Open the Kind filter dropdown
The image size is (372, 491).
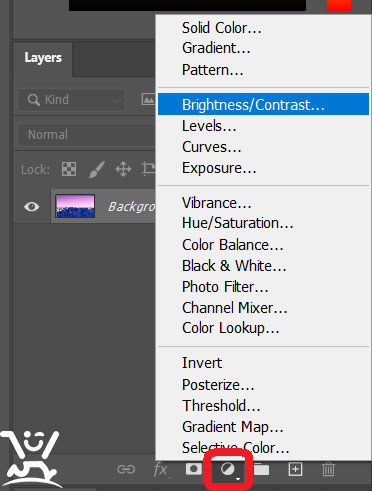tap(72, 100)
